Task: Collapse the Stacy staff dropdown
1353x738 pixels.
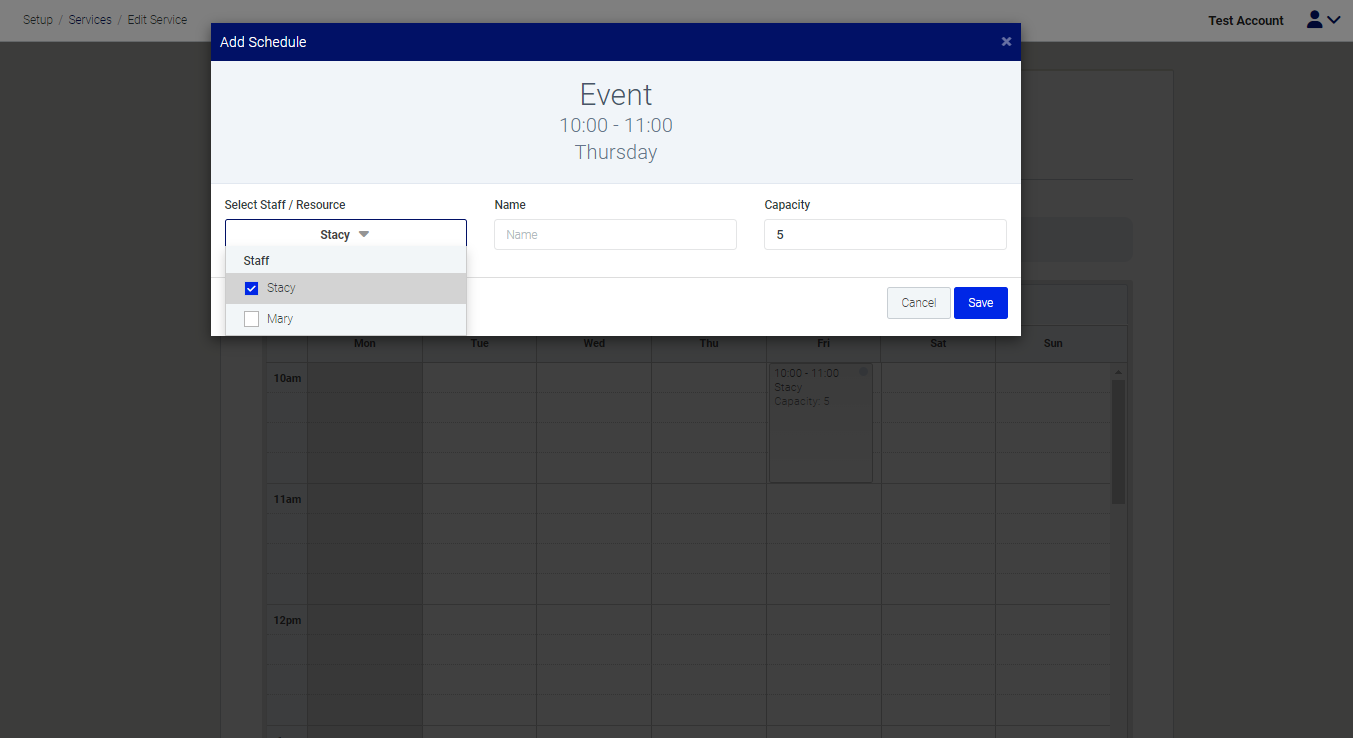Action: (x=346, y=235)
